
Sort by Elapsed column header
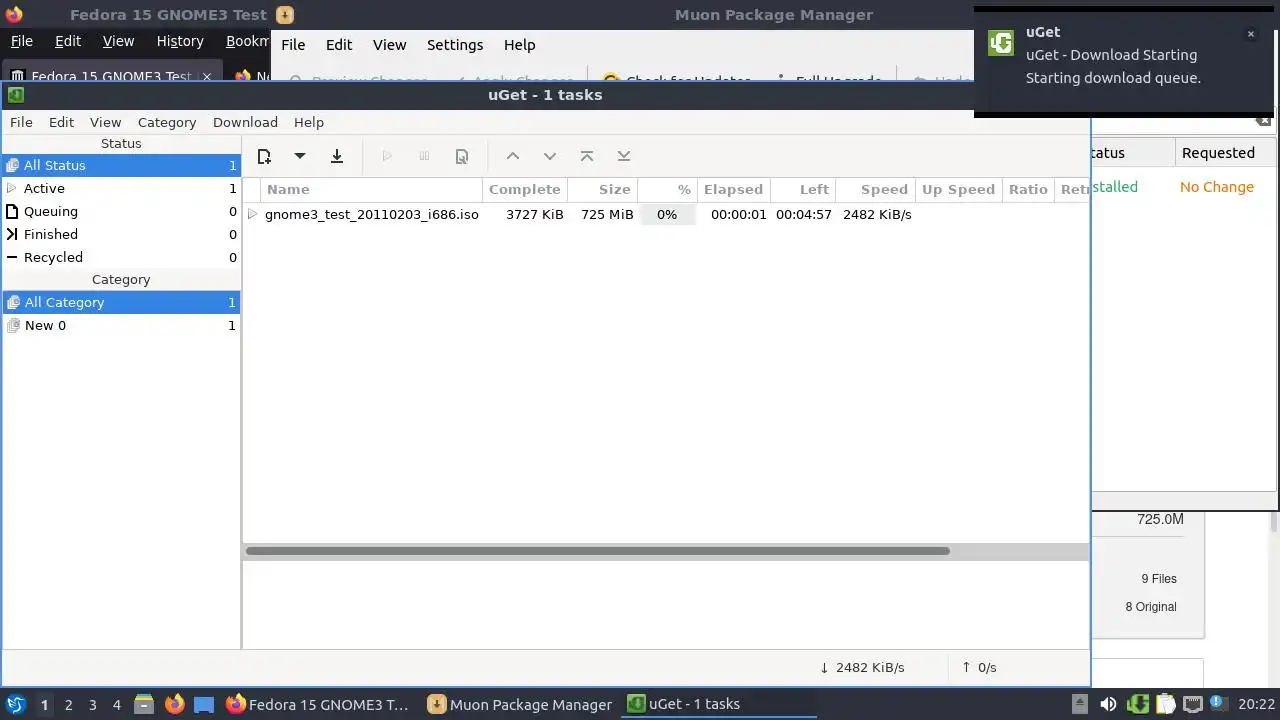point(733,189)
